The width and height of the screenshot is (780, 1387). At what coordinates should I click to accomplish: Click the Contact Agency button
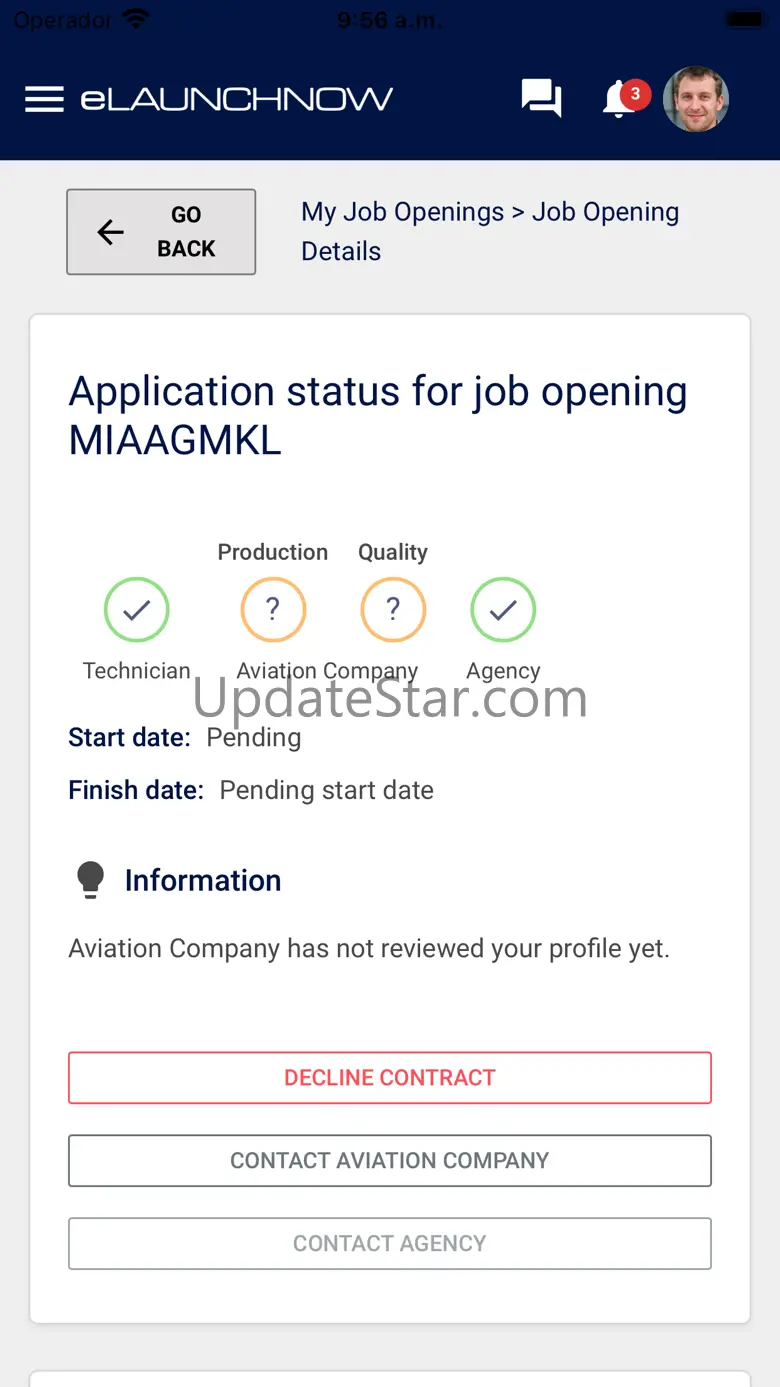pos(390,1243)
